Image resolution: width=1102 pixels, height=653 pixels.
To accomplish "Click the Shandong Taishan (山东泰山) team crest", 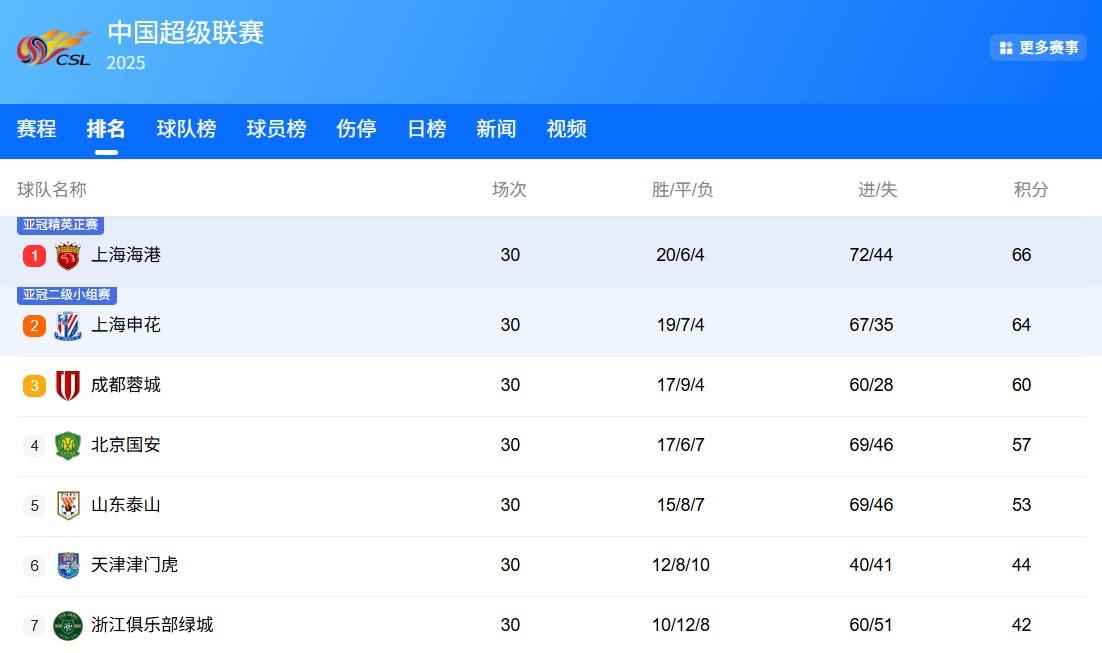I will click(68, 506).
